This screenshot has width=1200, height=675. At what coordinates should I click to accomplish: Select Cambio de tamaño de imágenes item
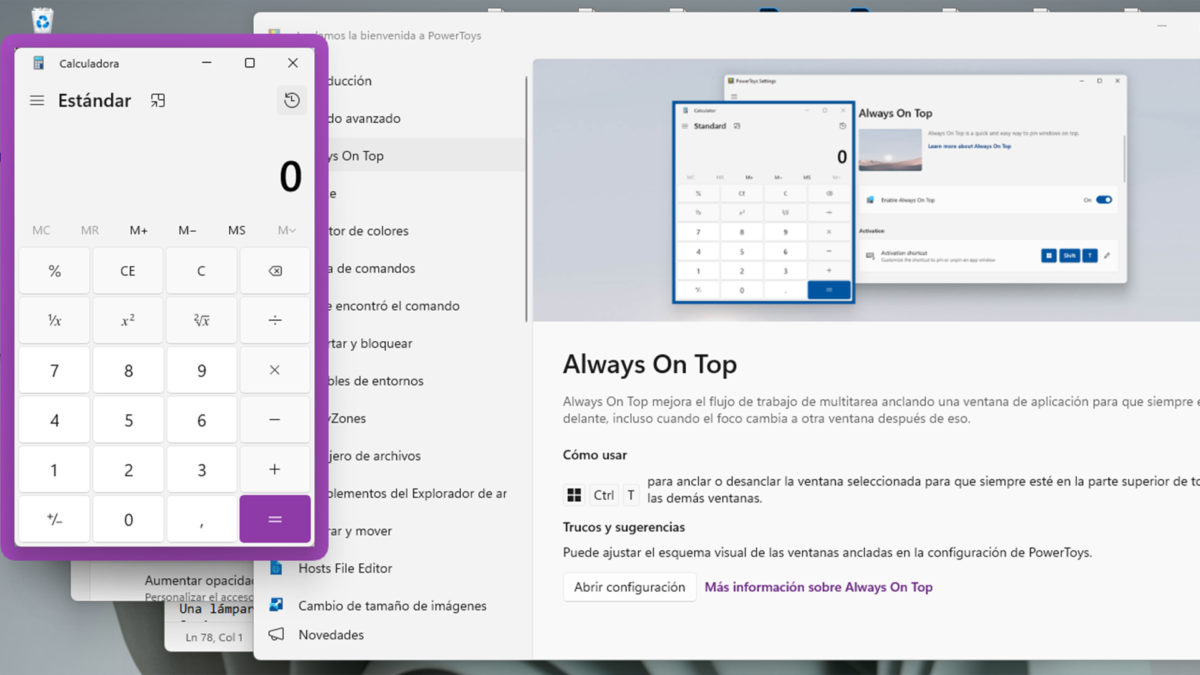tap(392, 606)
